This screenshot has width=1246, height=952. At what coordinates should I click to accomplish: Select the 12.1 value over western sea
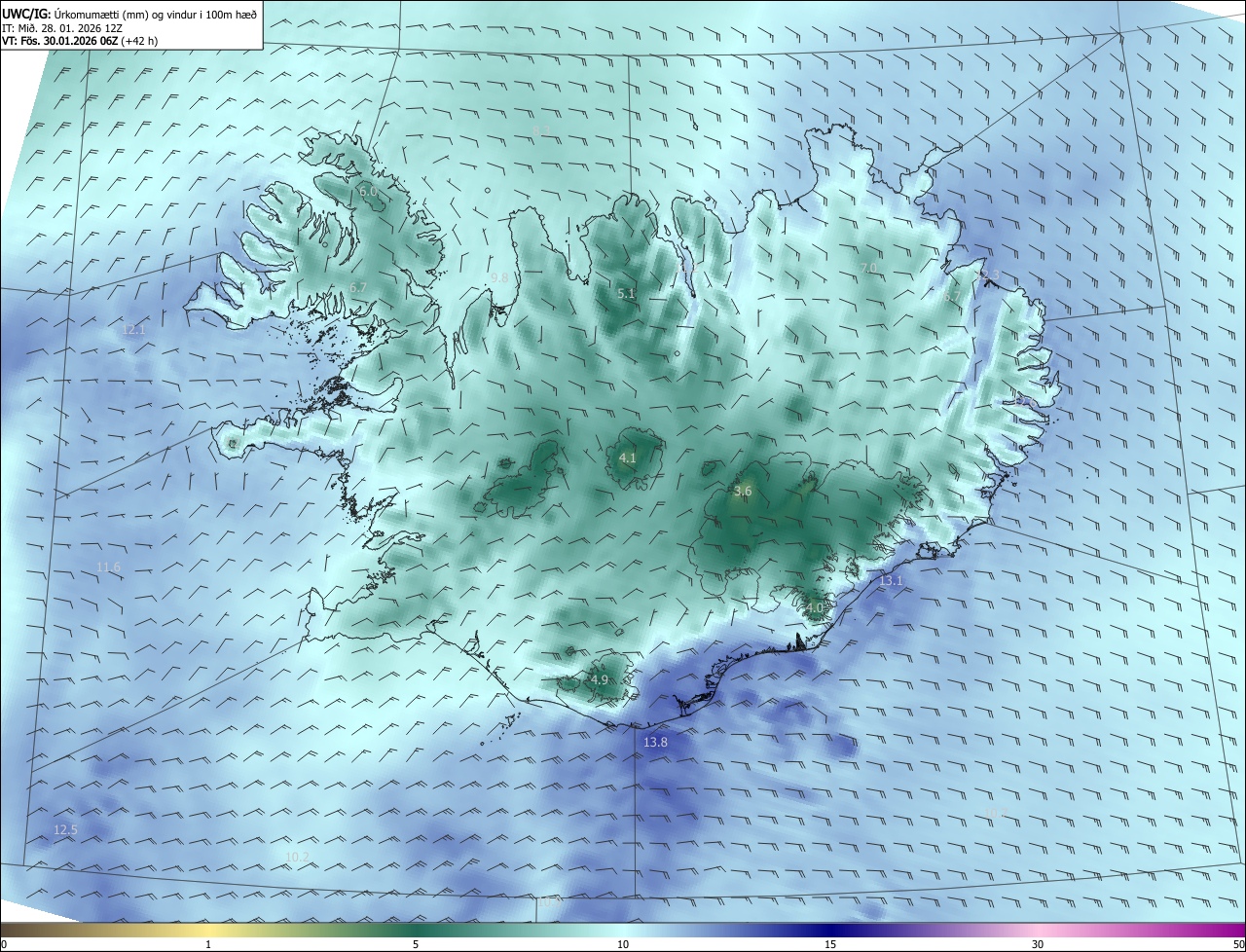(x=133, y=330)
